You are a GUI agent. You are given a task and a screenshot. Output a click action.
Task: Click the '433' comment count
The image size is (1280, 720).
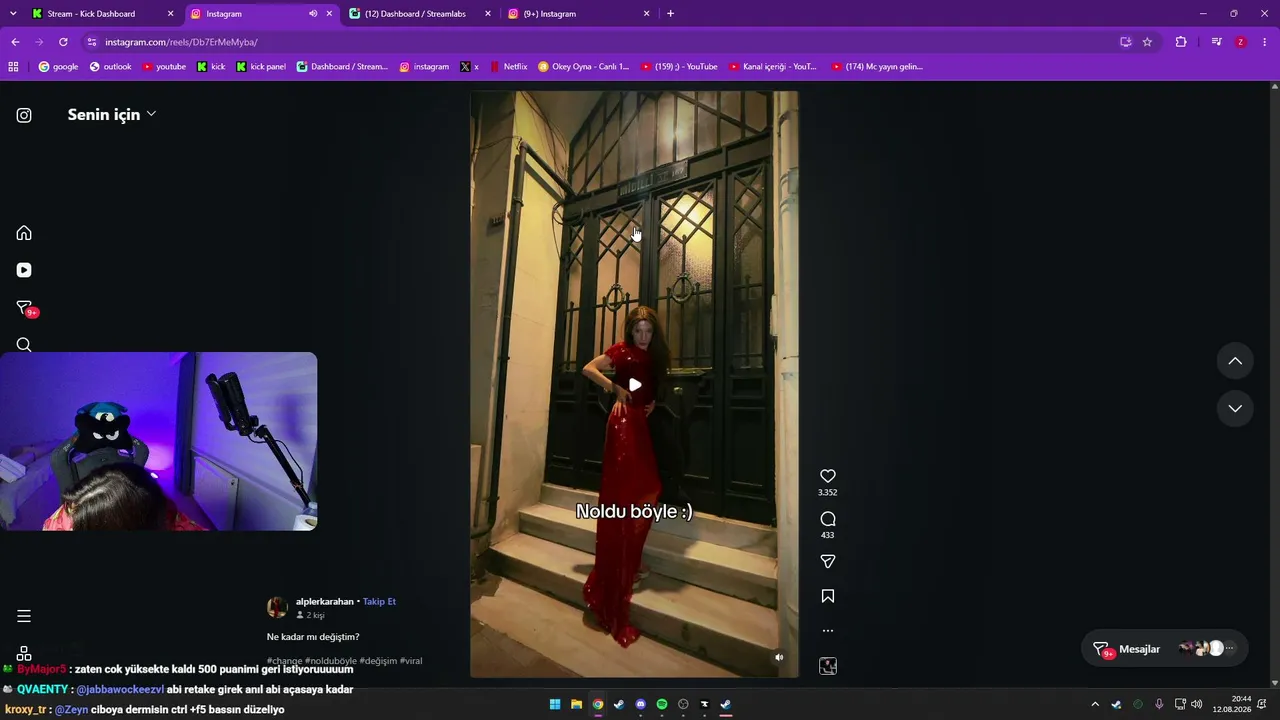828,535
